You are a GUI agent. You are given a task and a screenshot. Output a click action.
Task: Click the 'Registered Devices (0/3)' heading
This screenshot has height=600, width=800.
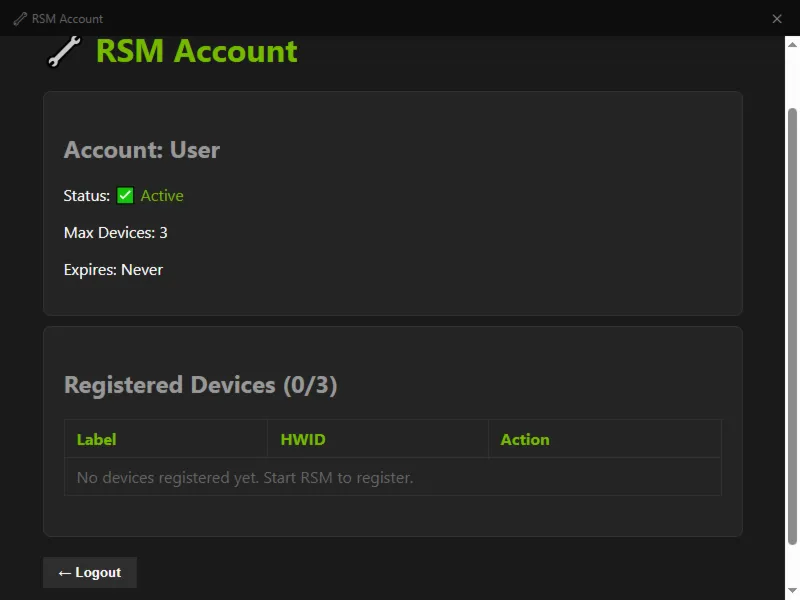[x=201, y=385]
